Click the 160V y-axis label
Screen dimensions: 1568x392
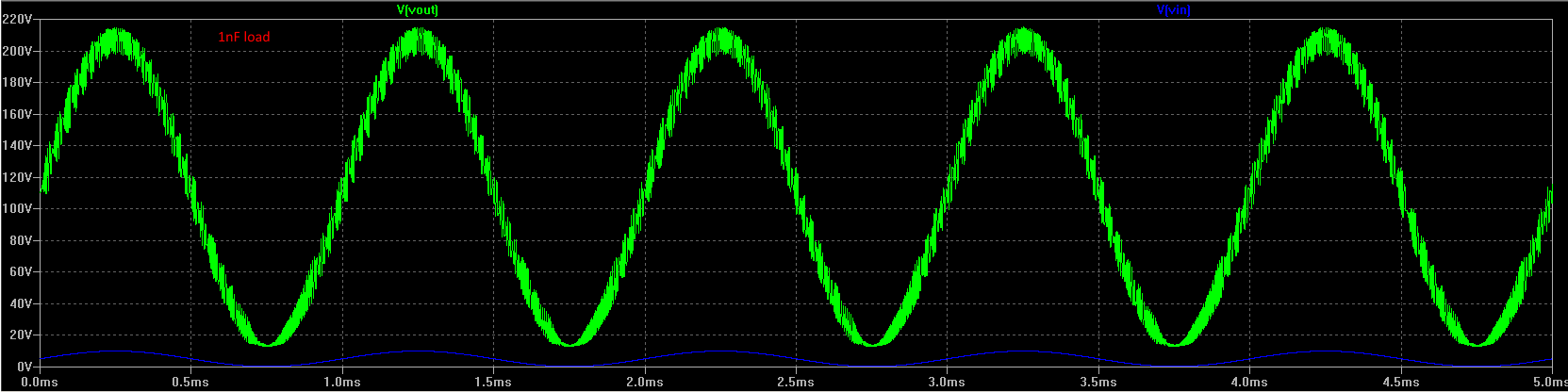pyautogui.click(x=17, y=114)
